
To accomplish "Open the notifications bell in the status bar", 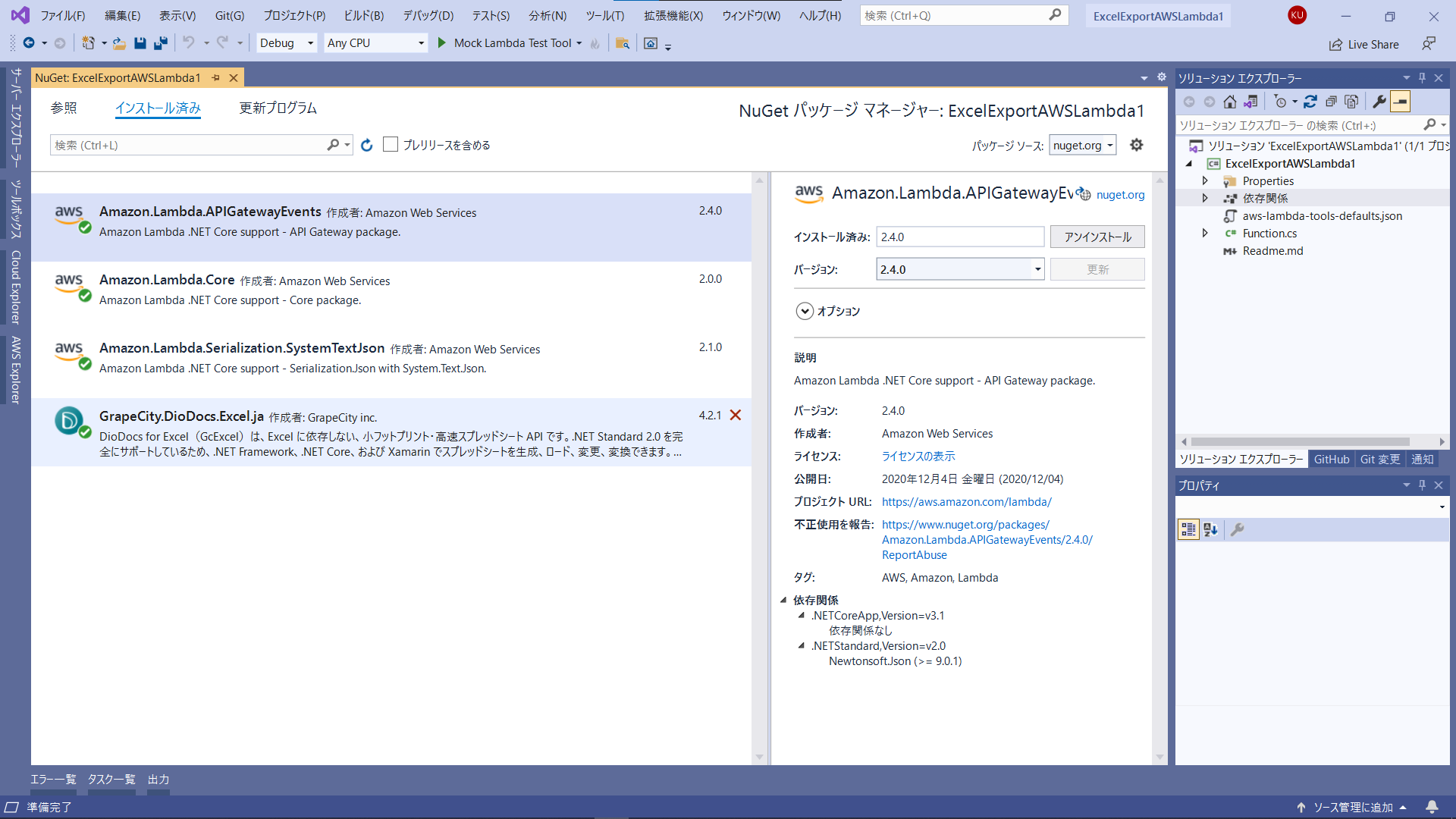I will pos(1432,807).
